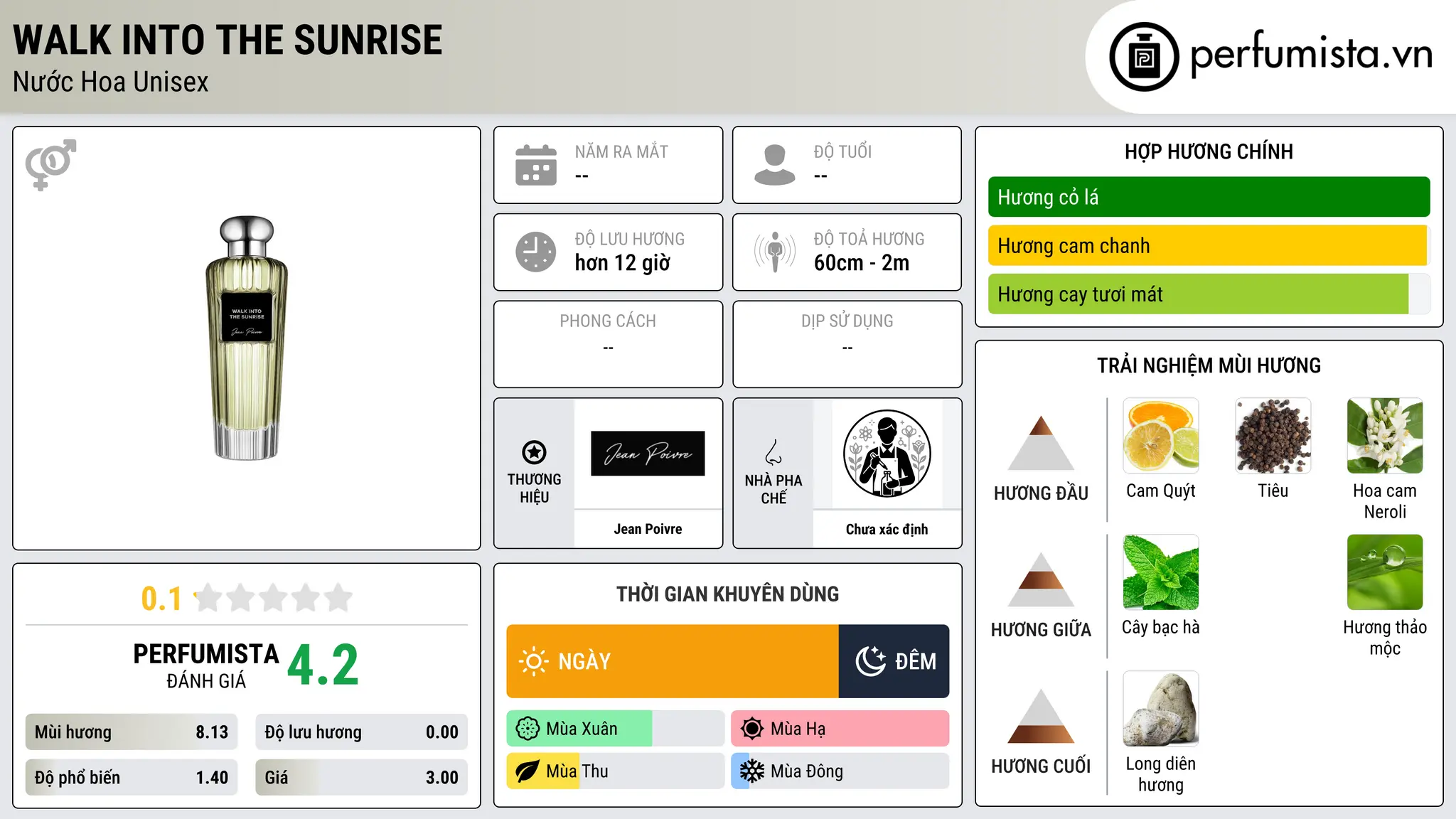Click the snowflake icon for Mùa Đông
Screen dimensions: 1456x819
pyautogui.click(x=752, y=771)
